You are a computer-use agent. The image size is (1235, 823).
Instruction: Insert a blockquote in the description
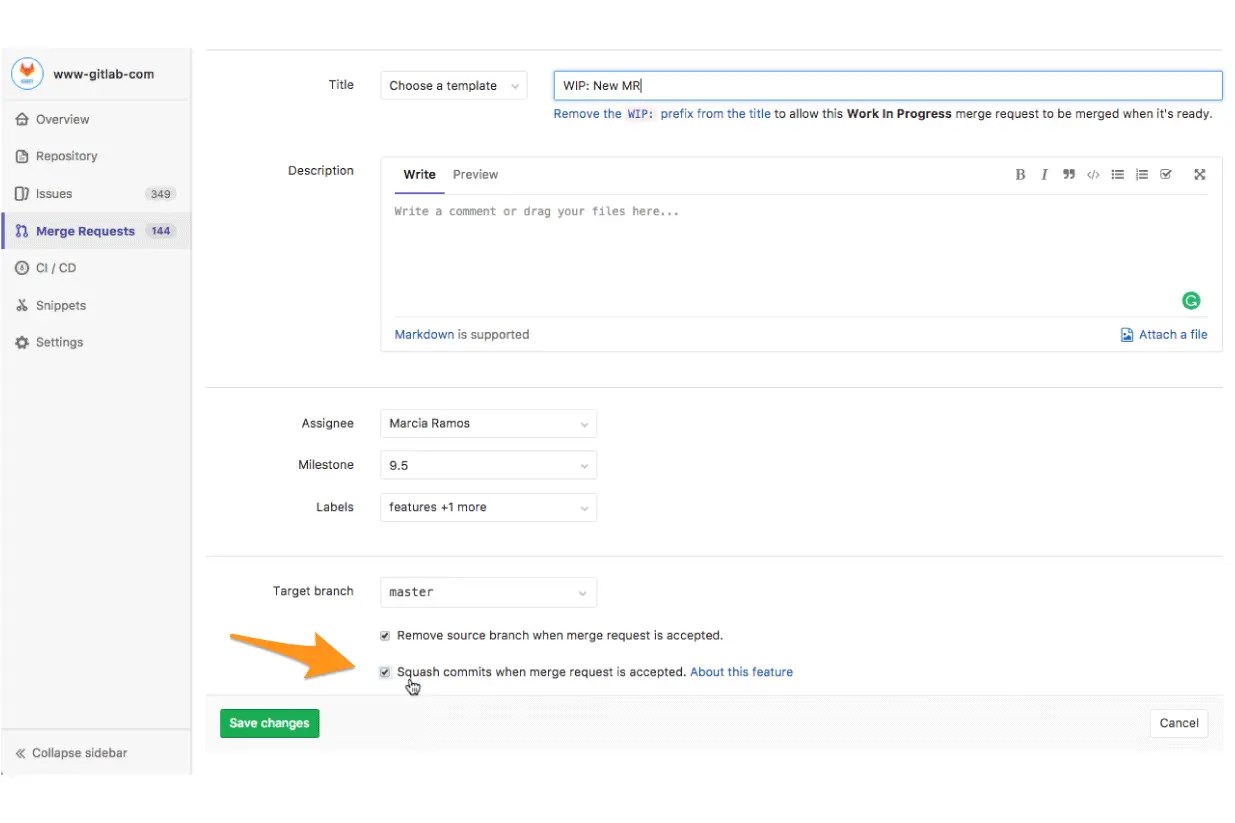[x=1068, y=174]
